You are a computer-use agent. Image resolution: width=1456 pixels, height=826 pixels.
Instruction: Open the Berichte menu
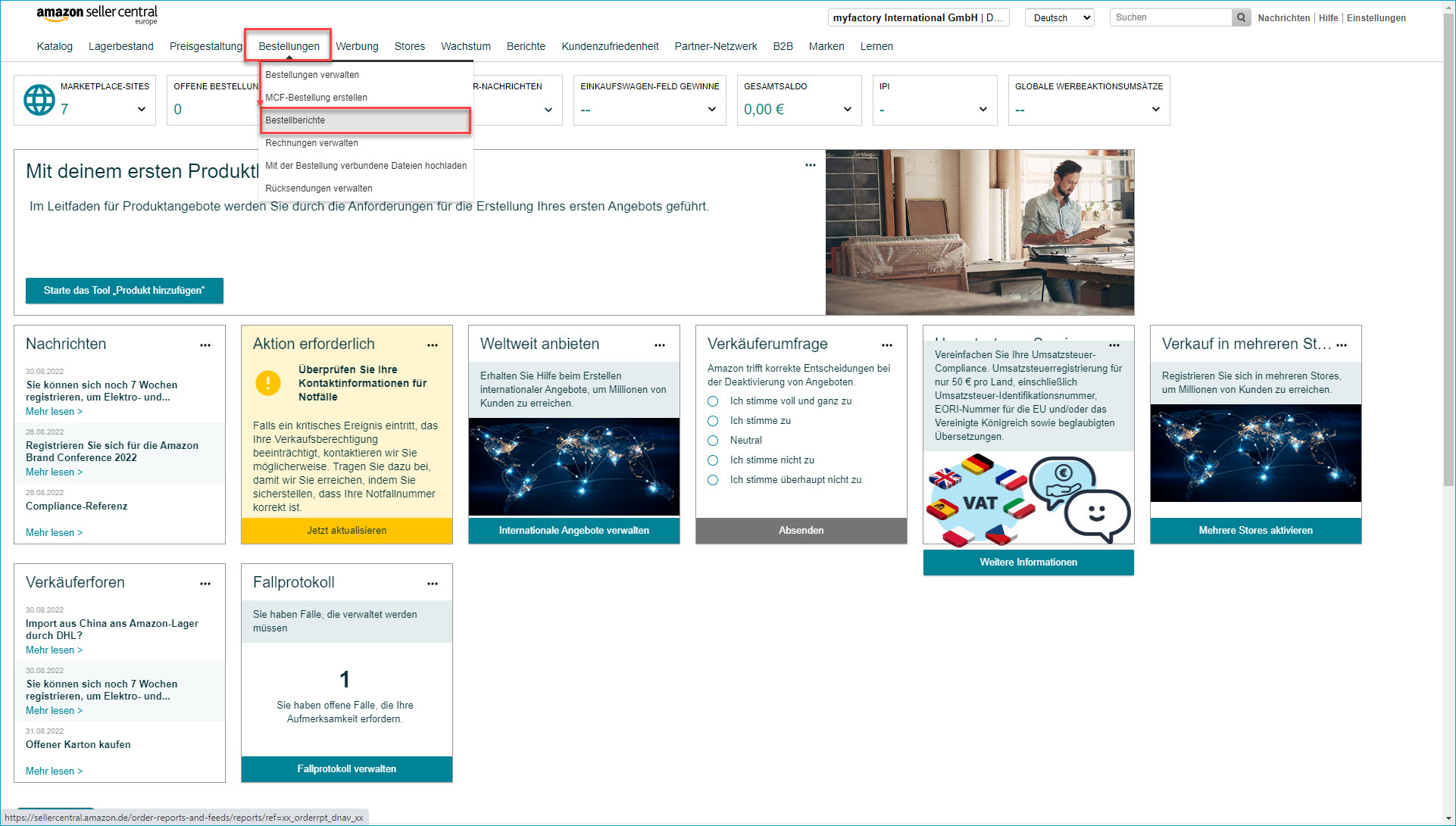coord(526,46)
